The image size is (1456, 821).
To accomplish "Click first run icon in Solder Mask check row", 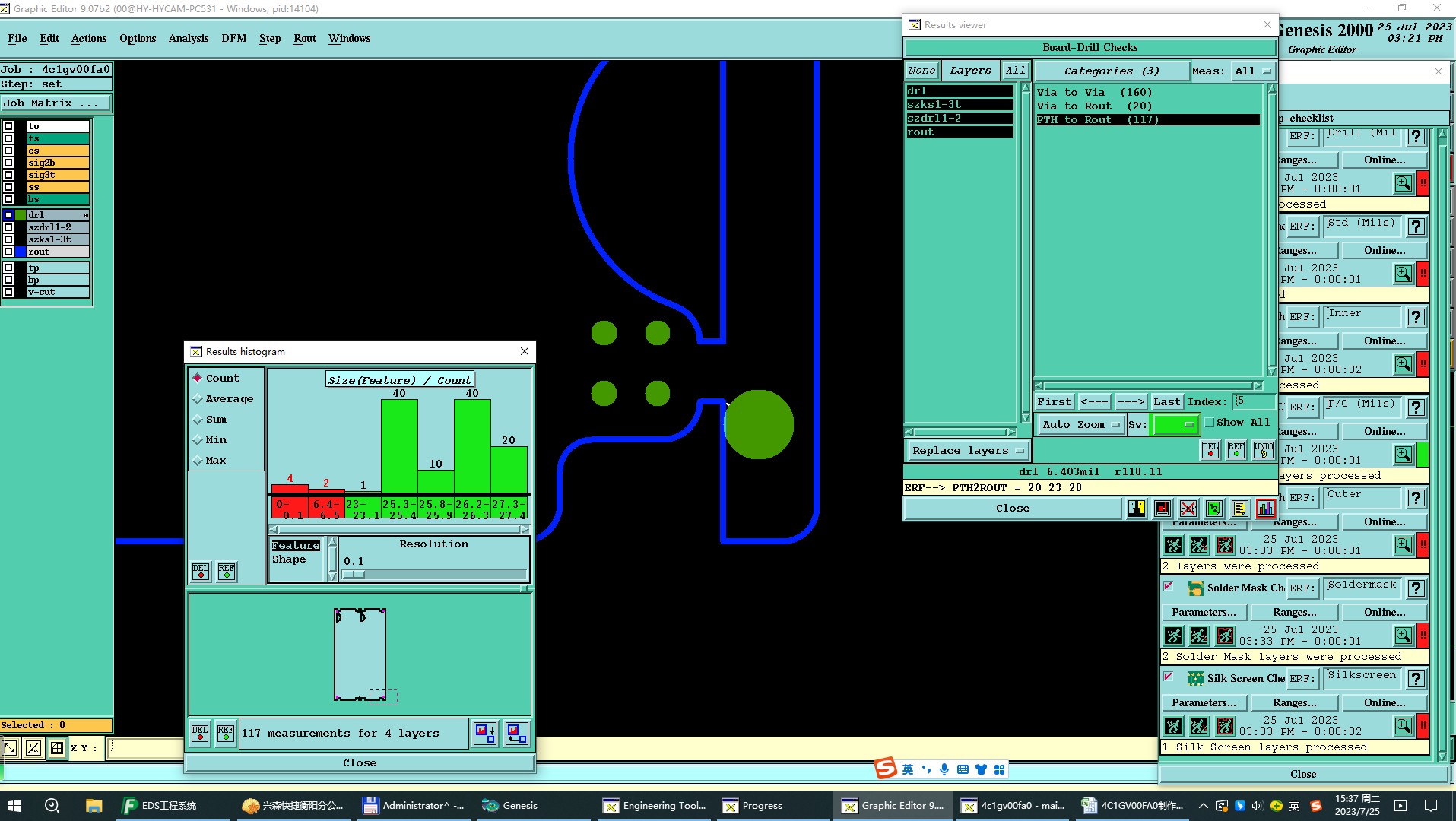I will [1174, 636].
